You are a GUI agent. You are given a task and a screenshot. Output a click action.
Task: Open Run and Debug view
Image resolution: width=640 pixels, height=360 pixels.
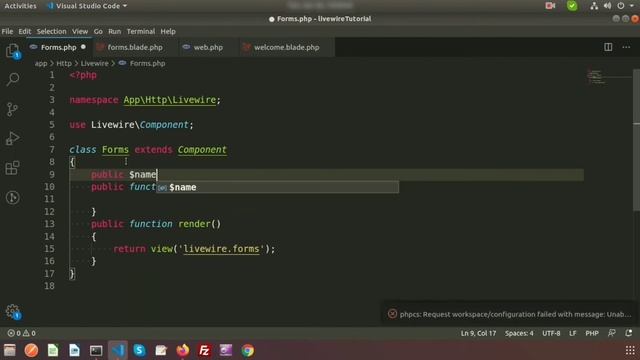coord(13,138)
